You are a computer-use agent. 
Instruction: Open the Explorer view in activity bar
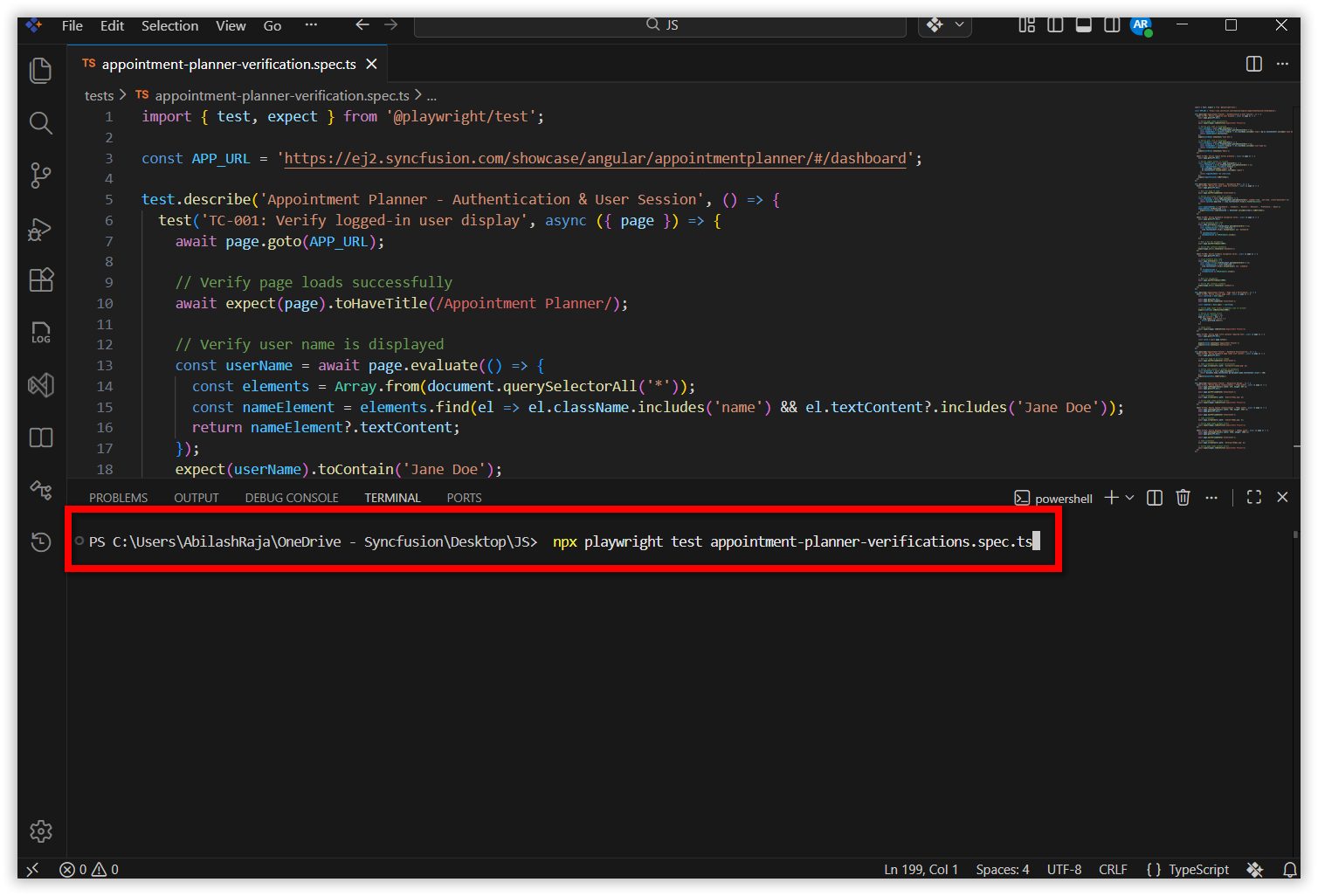[x=41, y=71]
